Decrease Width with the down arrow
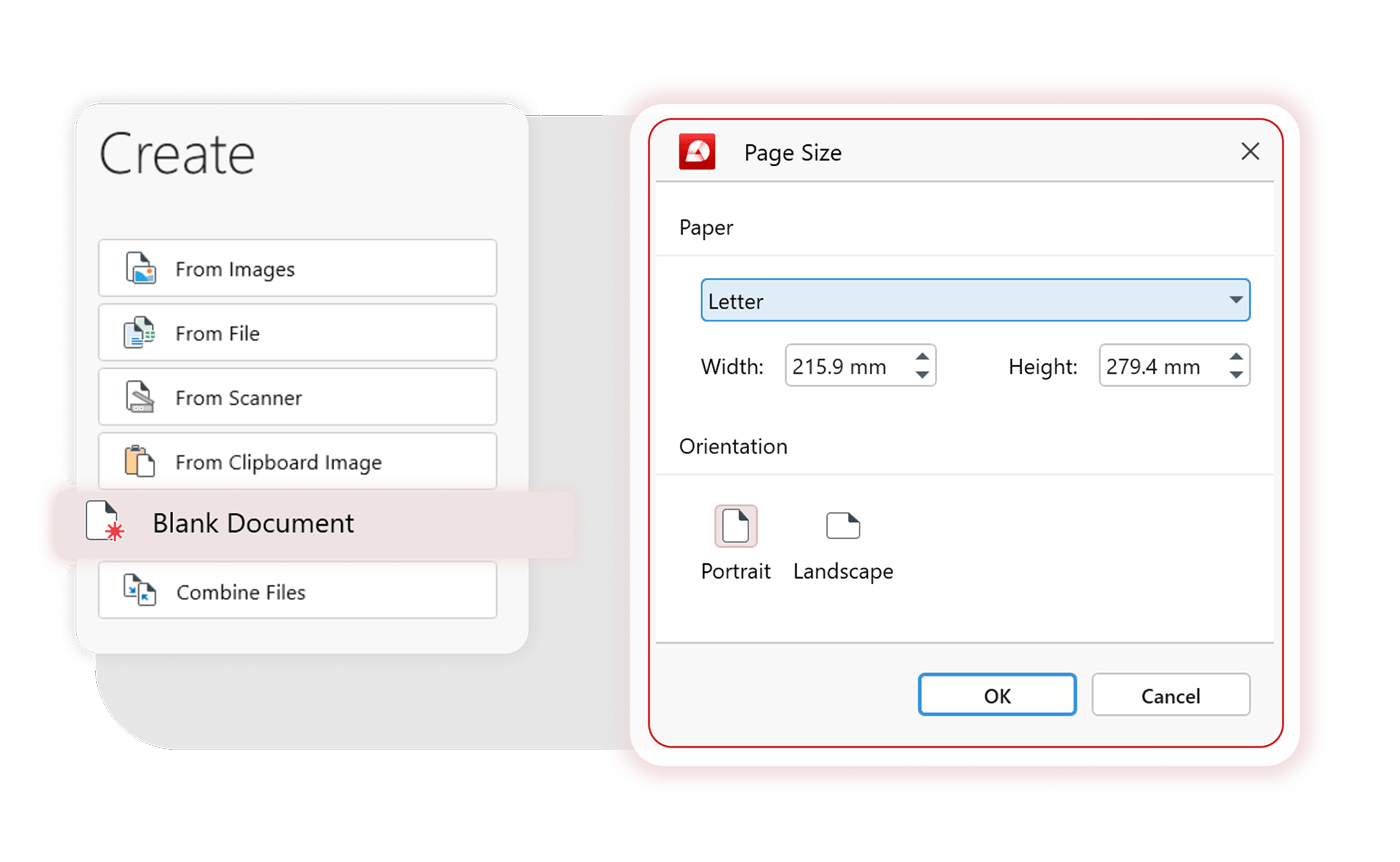The image size is (1400, 862). (922, 376)
